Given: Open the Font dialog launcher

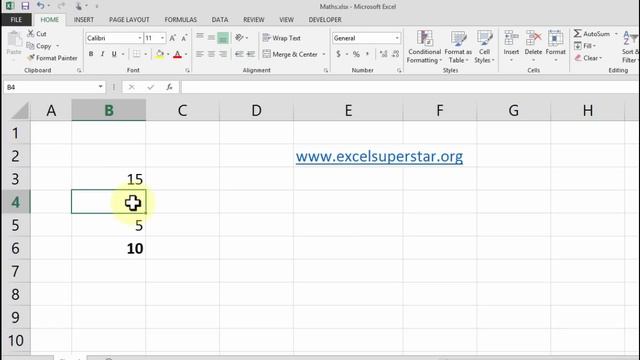Looking at the screenshot, I should (x=187, y=71).
